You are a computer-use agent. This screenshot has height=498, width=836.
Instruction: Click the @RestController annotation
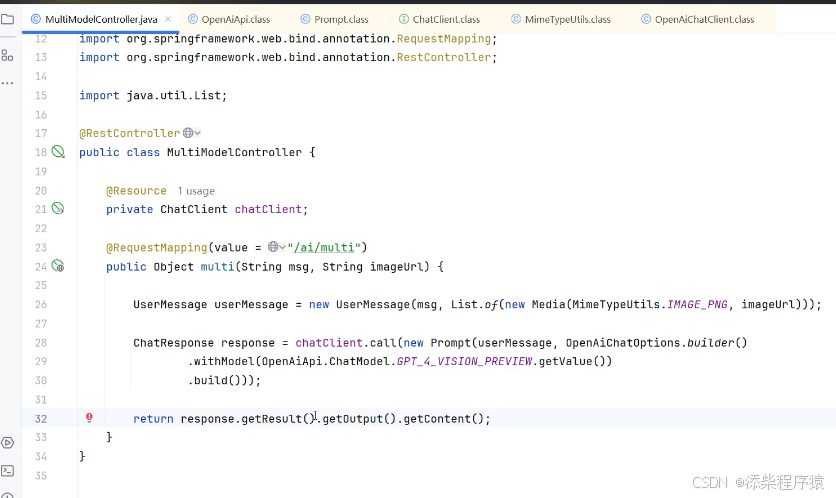(x=130, y=133)
